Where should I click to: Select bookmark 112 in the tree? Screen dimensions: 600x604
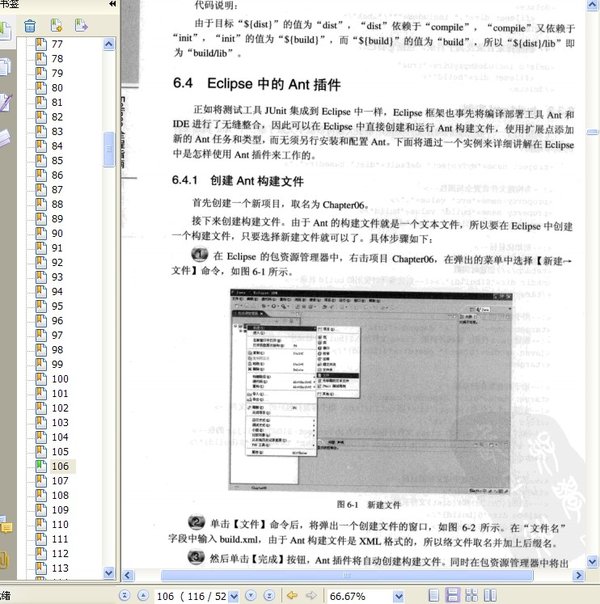click(x=60, y=554)
